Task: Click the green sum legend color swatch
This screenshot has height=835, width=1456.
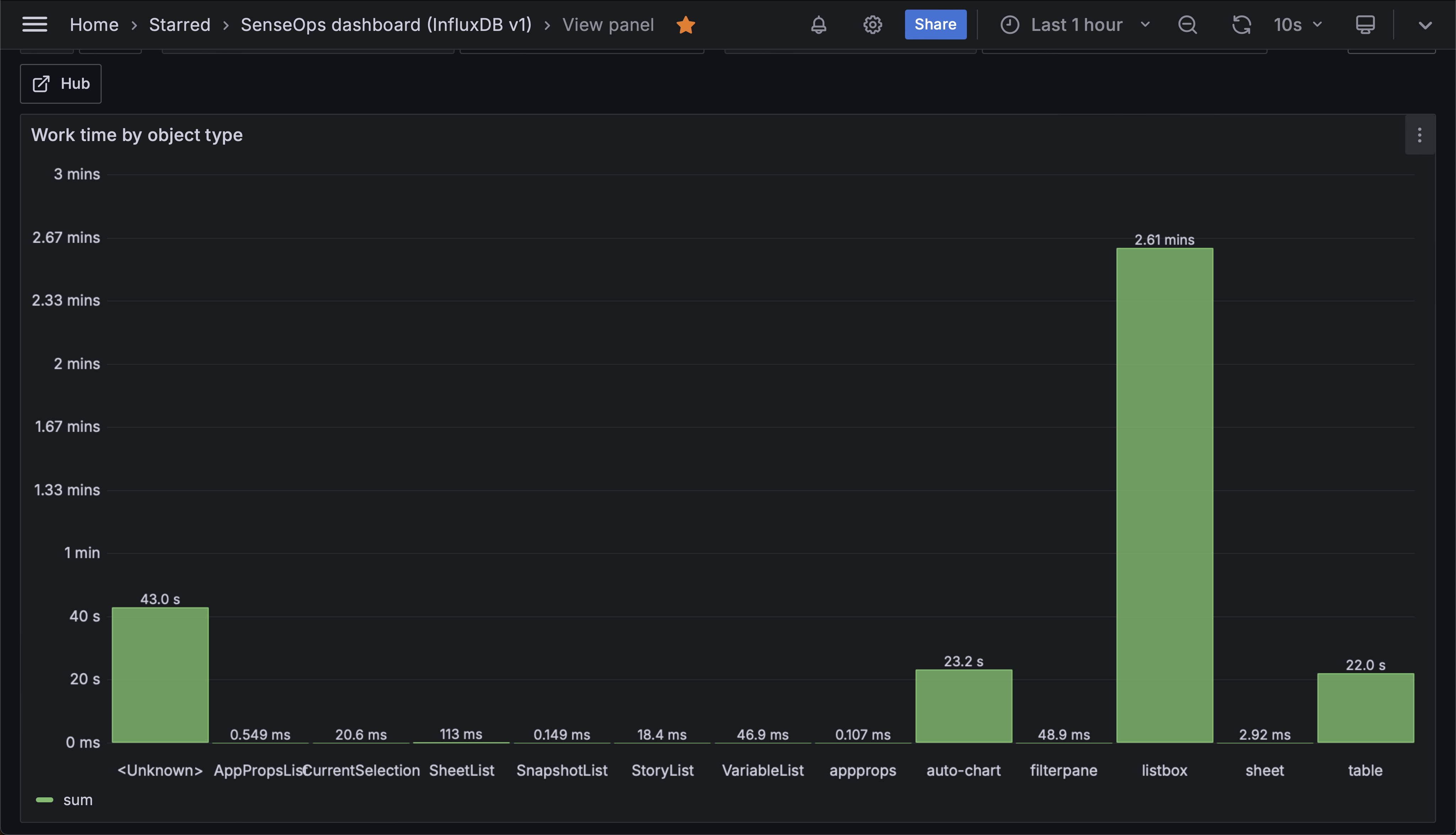Action: coord(45,800)
